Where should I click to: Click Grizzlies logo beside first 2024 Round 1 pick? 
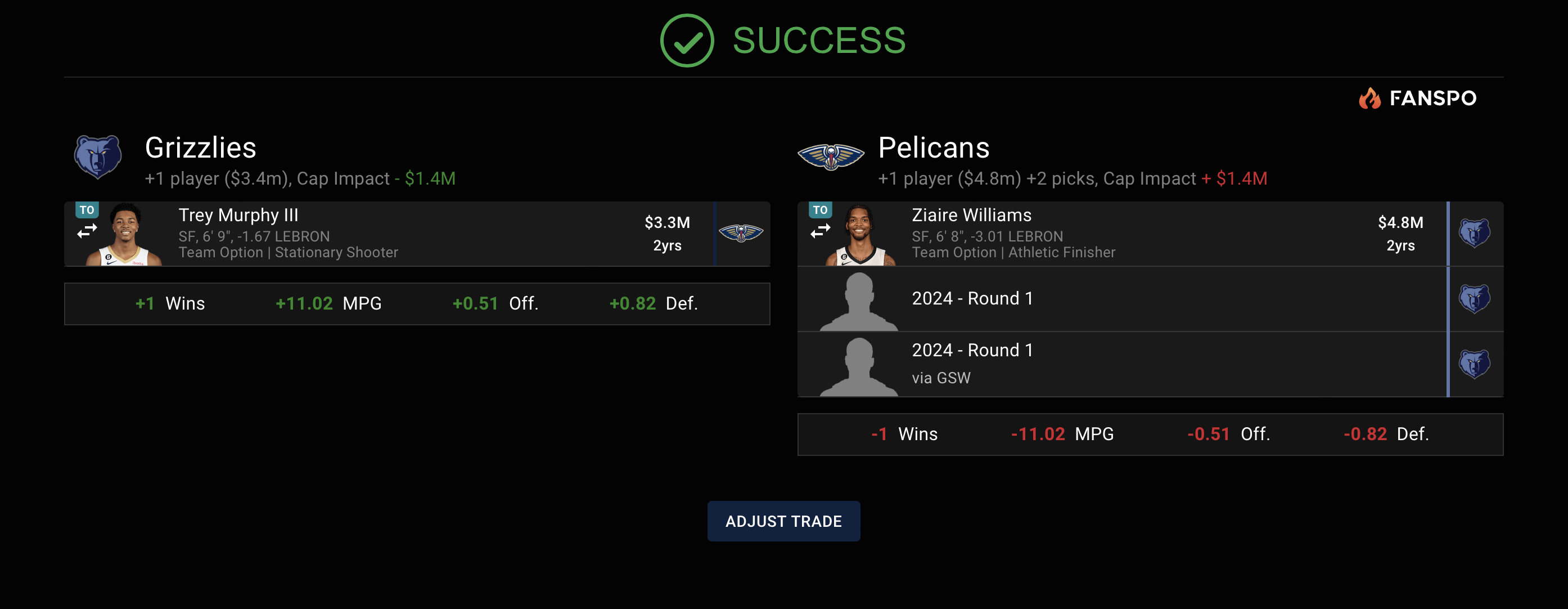[1474, 299]
